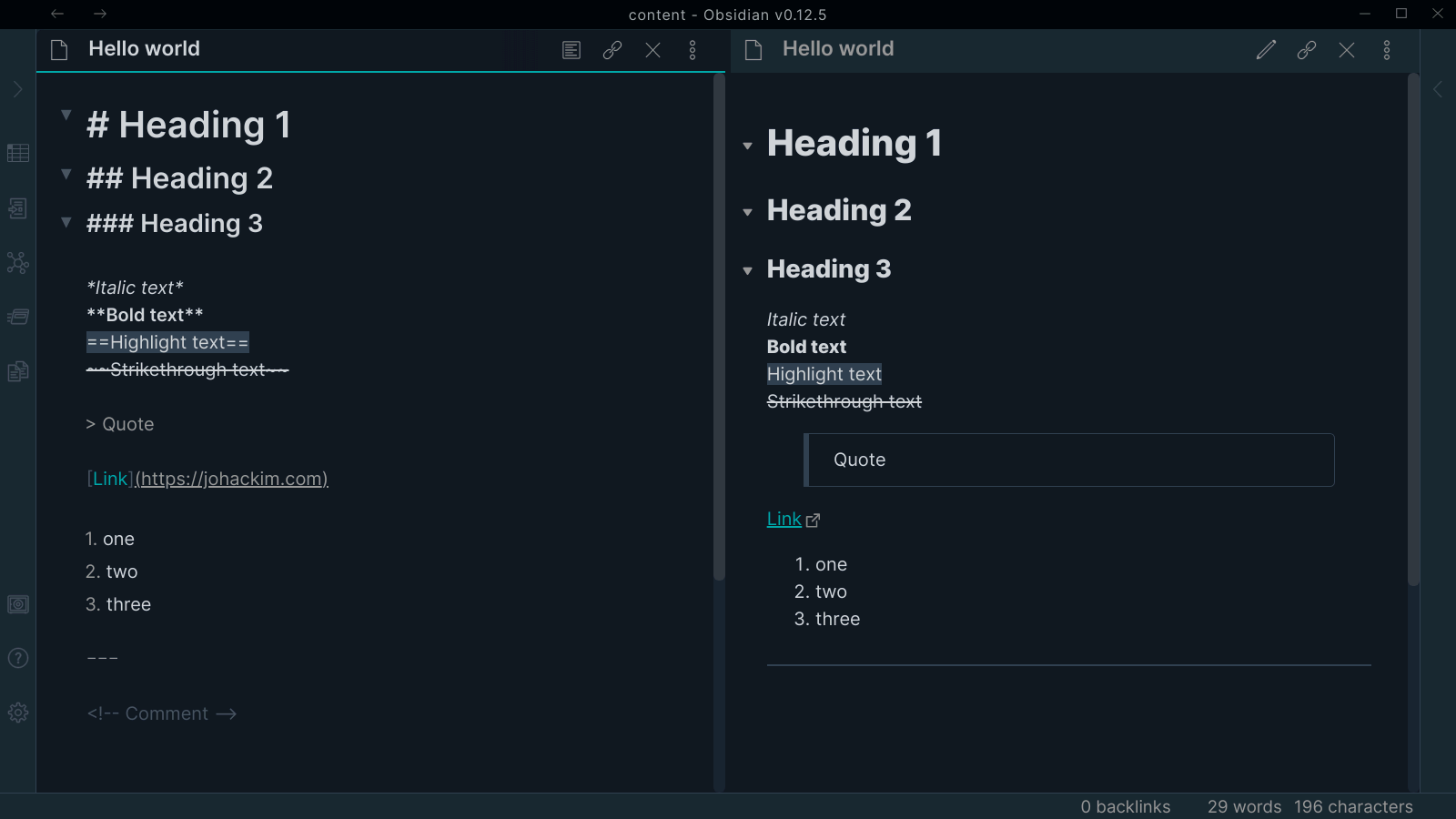
Task: Fold '## Heading 2' in editor
Action: 66,173
